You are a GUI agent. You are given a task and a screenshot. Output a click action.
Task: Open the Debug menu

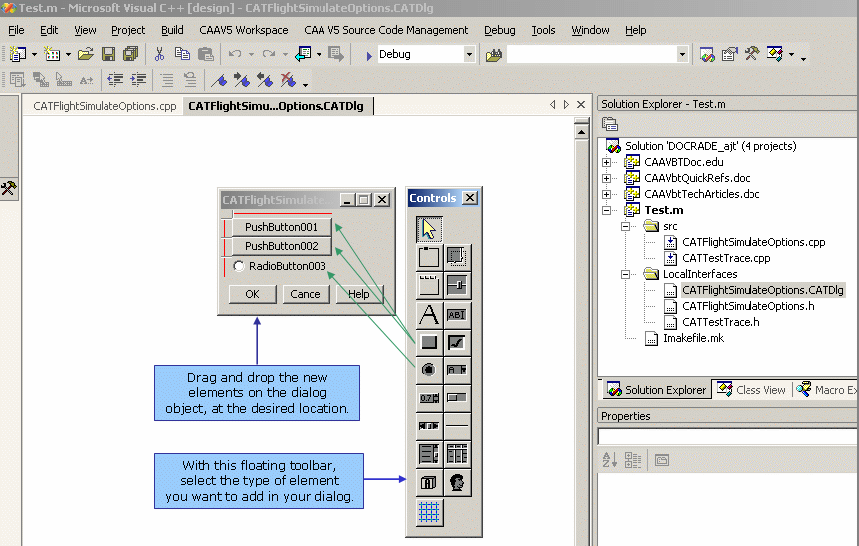[500, 30]
